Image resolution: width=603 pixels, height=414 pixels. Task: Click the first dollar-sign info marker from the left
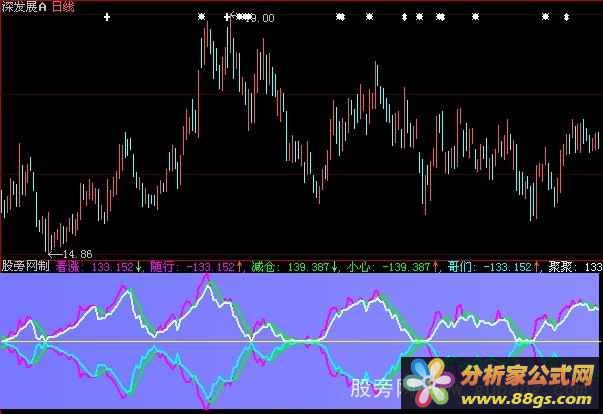click(x=404, y=17)
